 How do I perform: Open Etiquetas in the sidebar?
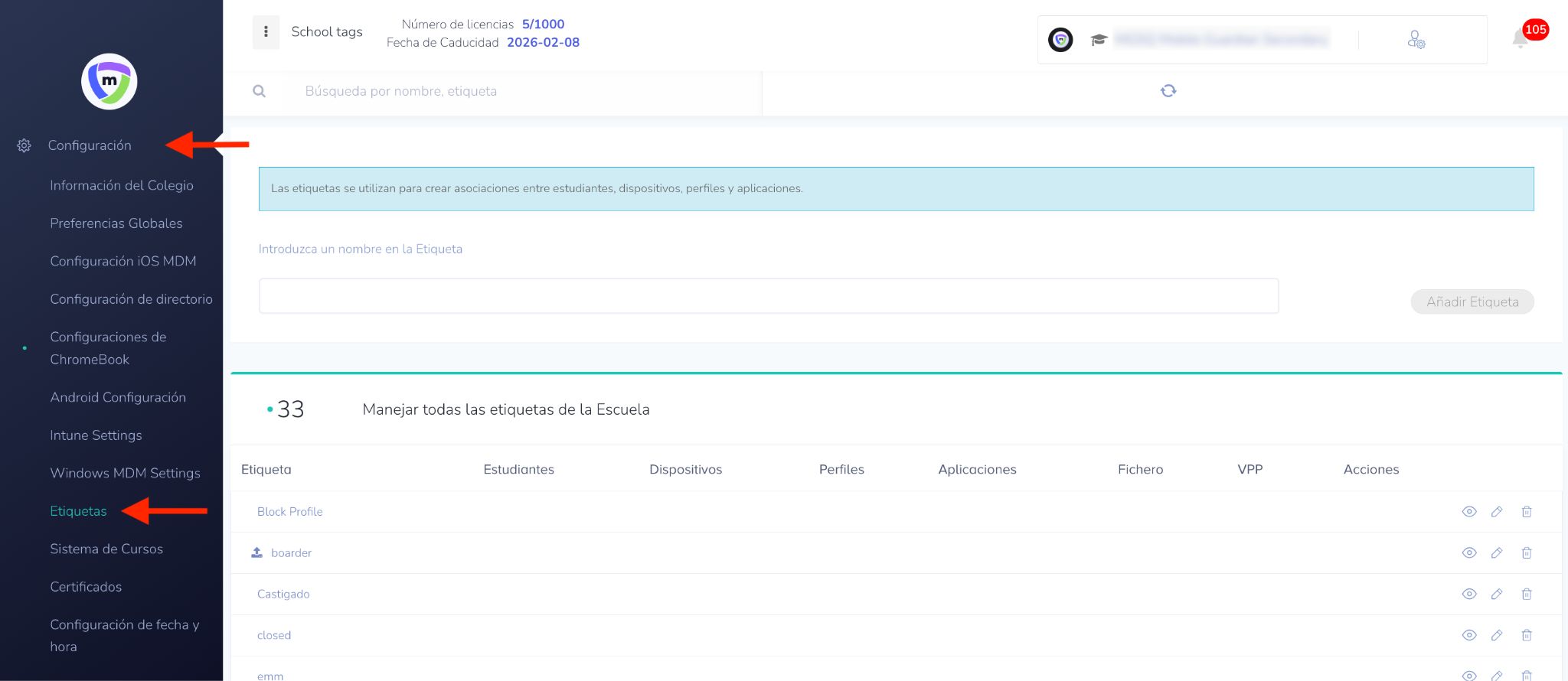point(78,511)
